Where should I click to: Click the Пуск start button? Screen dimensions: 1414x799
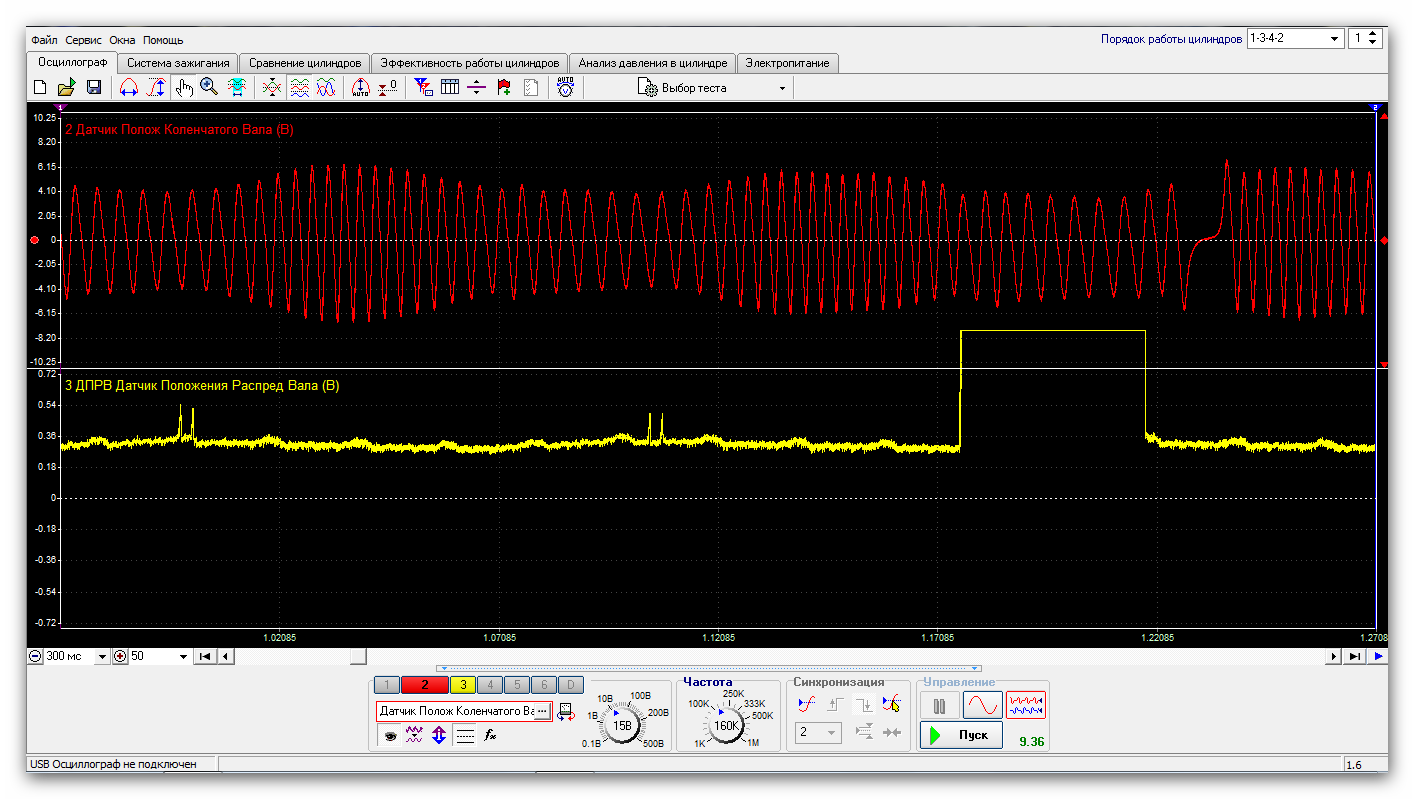click(961, 735)
